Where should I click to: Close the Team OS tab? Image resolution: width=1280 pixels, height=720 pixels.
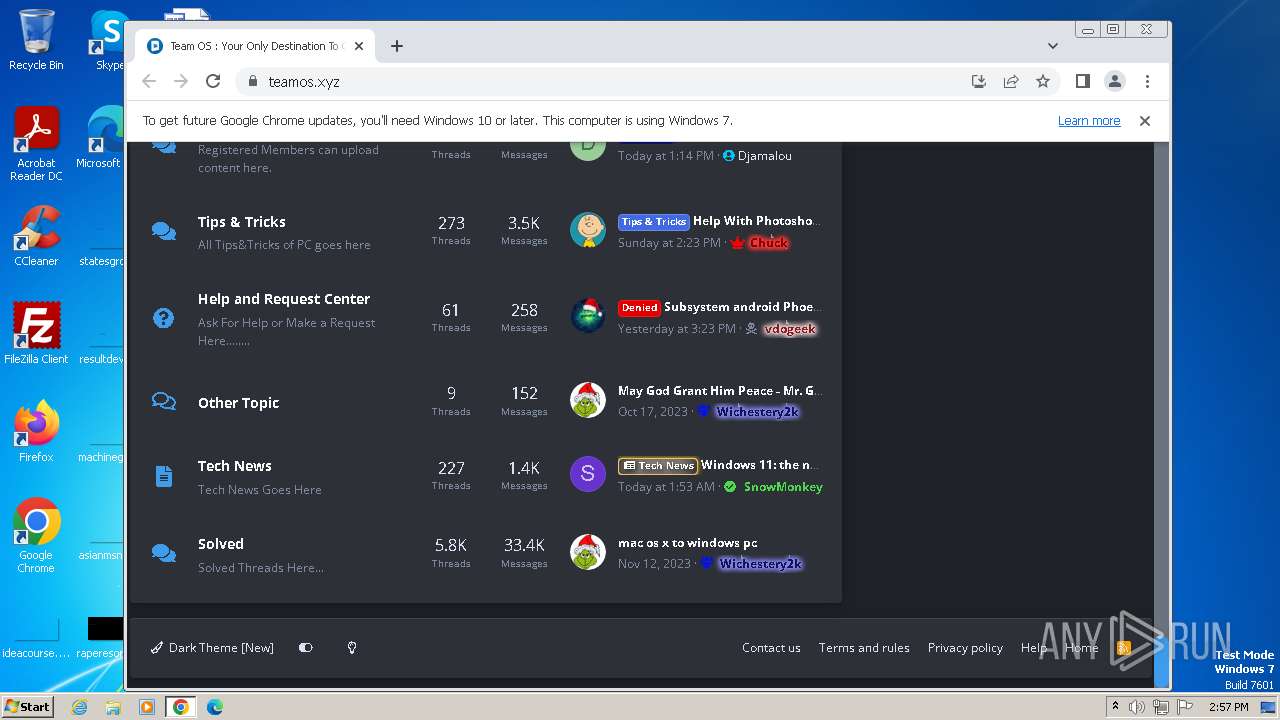point(359,46)
